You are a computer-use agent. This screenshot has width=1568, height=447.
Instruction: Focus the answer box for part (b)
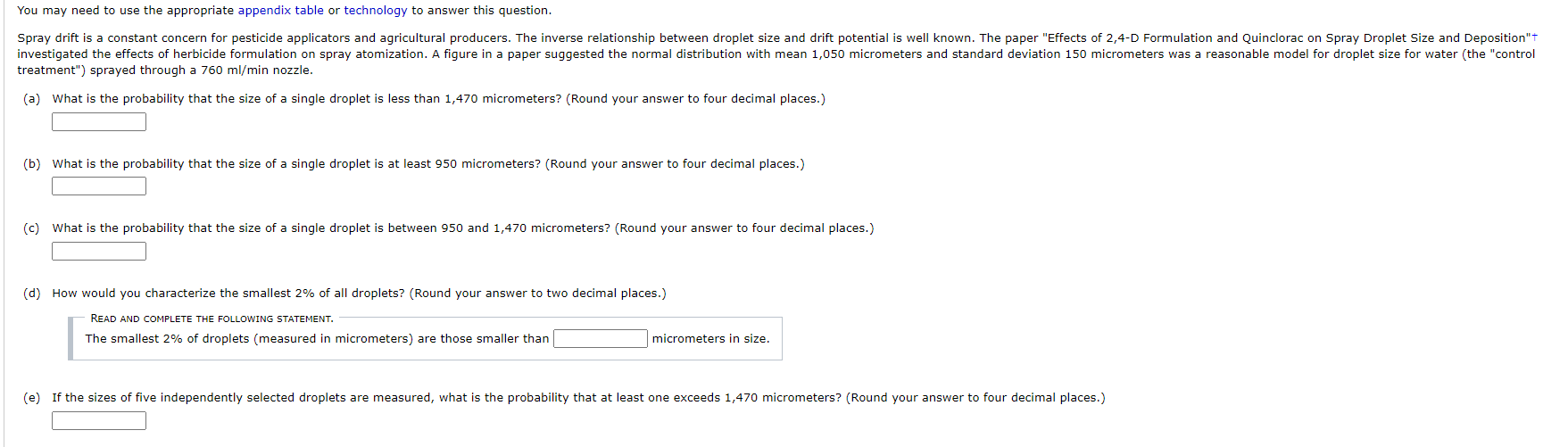99,186
